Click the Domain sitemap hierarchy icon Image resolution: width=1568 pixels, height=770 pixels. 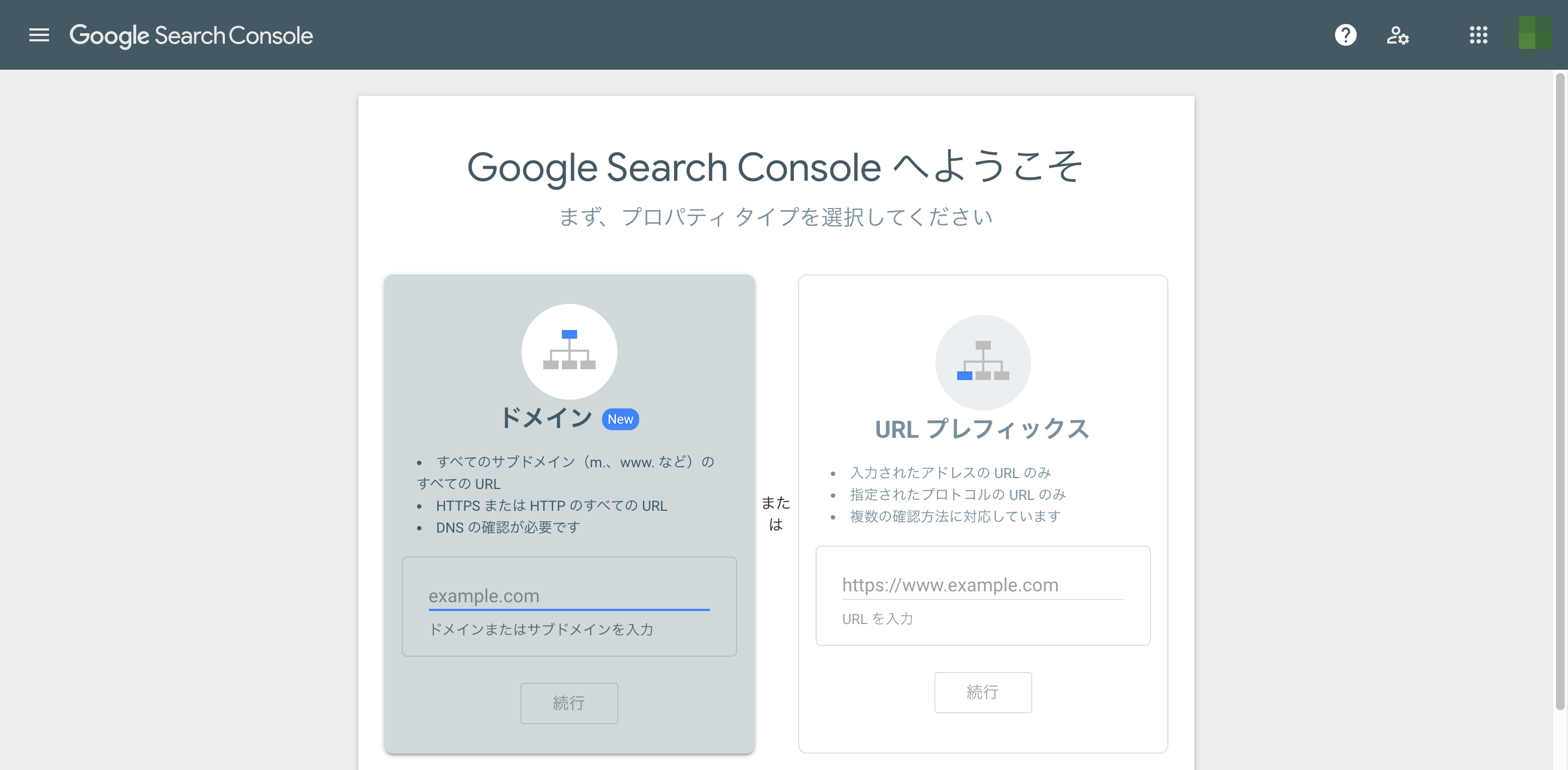click(x=569, y=351)
